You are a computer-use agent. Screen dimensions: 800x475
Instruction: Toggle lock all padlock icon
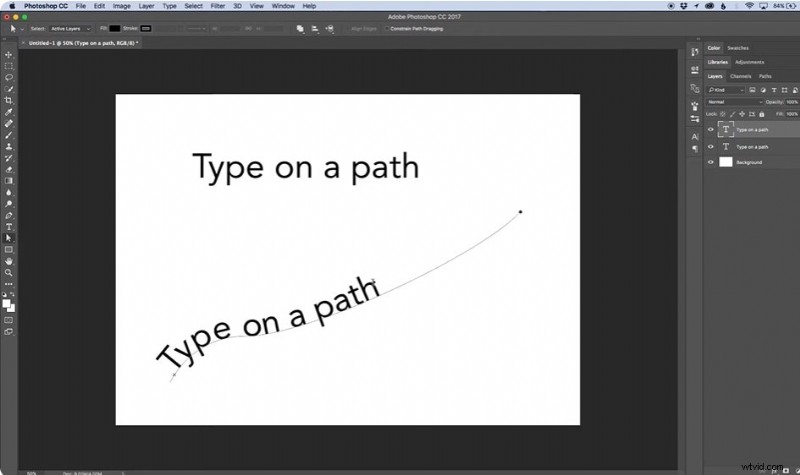[x=762, y=114]
